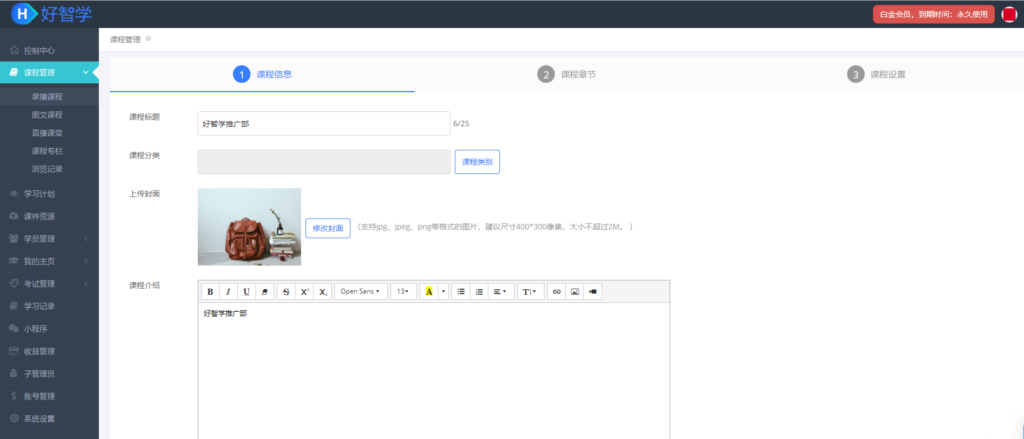Click the 我的主页 graduation cap icon

pyautogui.click(x=14, y=261)
